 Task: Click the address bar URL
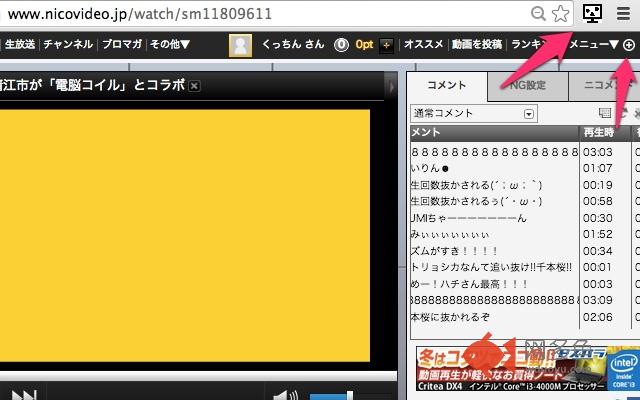(140, 14)
